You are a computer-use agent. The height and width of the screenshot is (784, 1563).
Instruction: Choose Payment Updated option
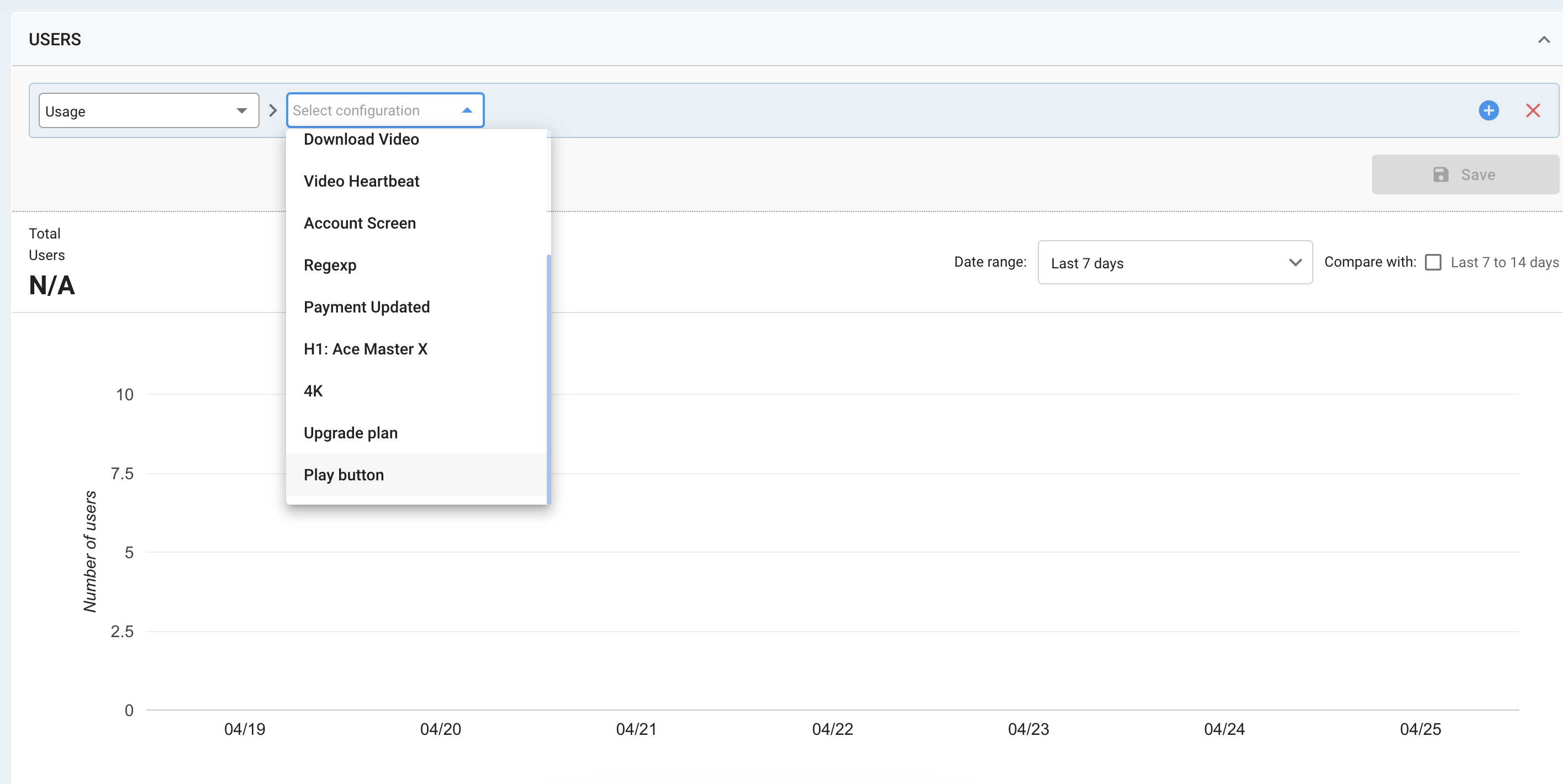click(417, 307)
